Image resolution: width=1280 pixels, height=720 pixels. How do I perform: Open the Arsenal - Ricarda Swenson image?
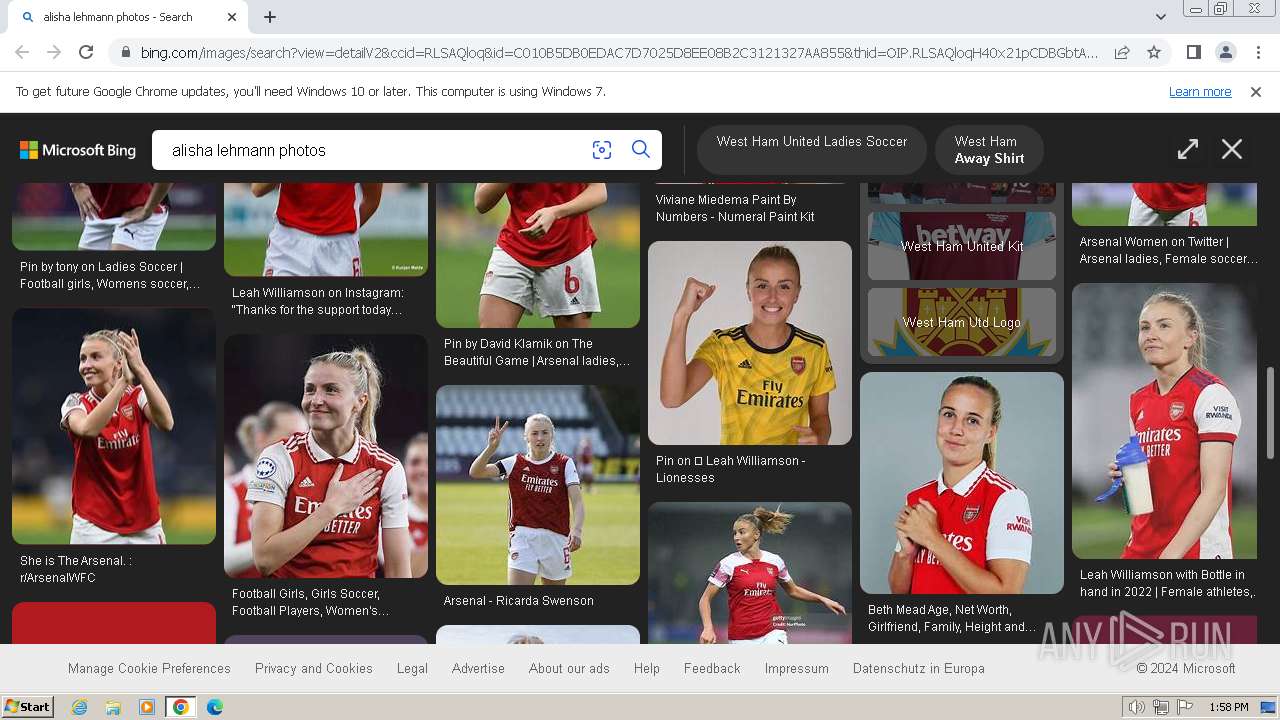click(x=538, y=485)
